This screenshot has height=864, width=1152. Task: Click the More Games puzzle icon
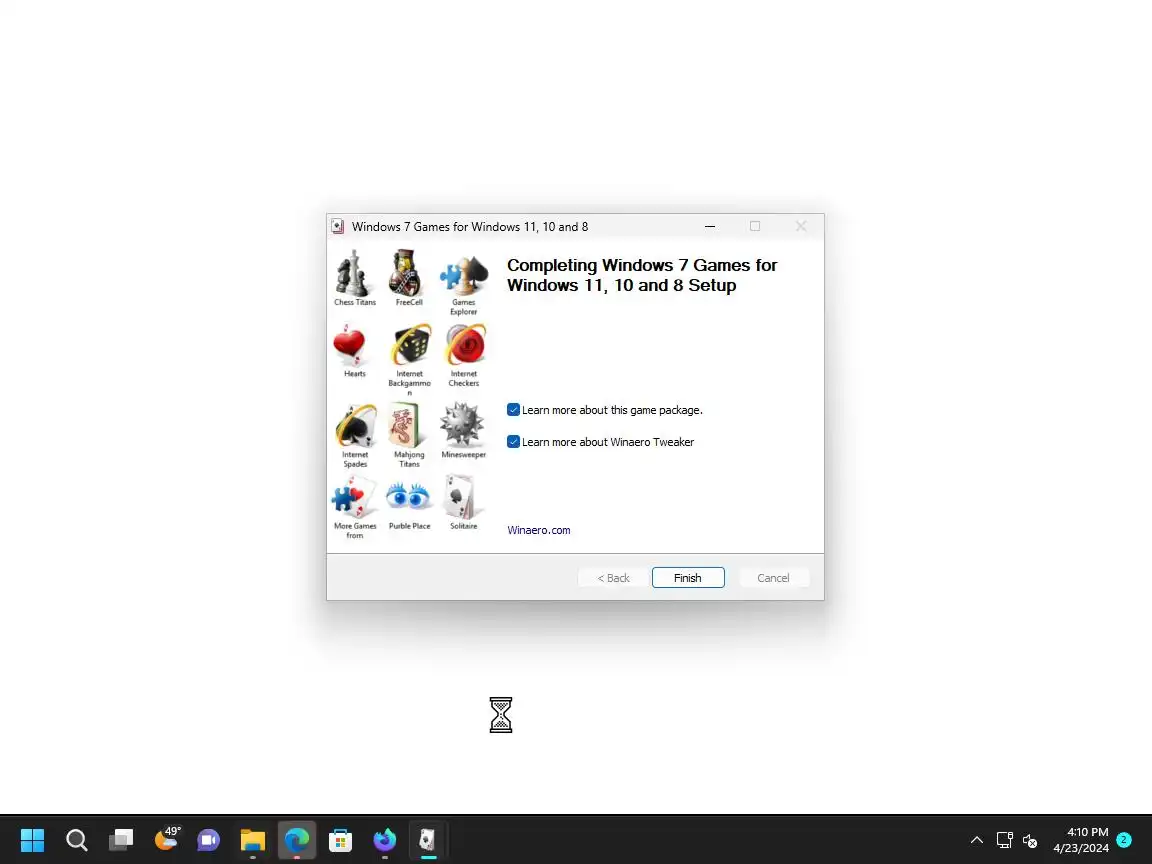coord(354,497)
